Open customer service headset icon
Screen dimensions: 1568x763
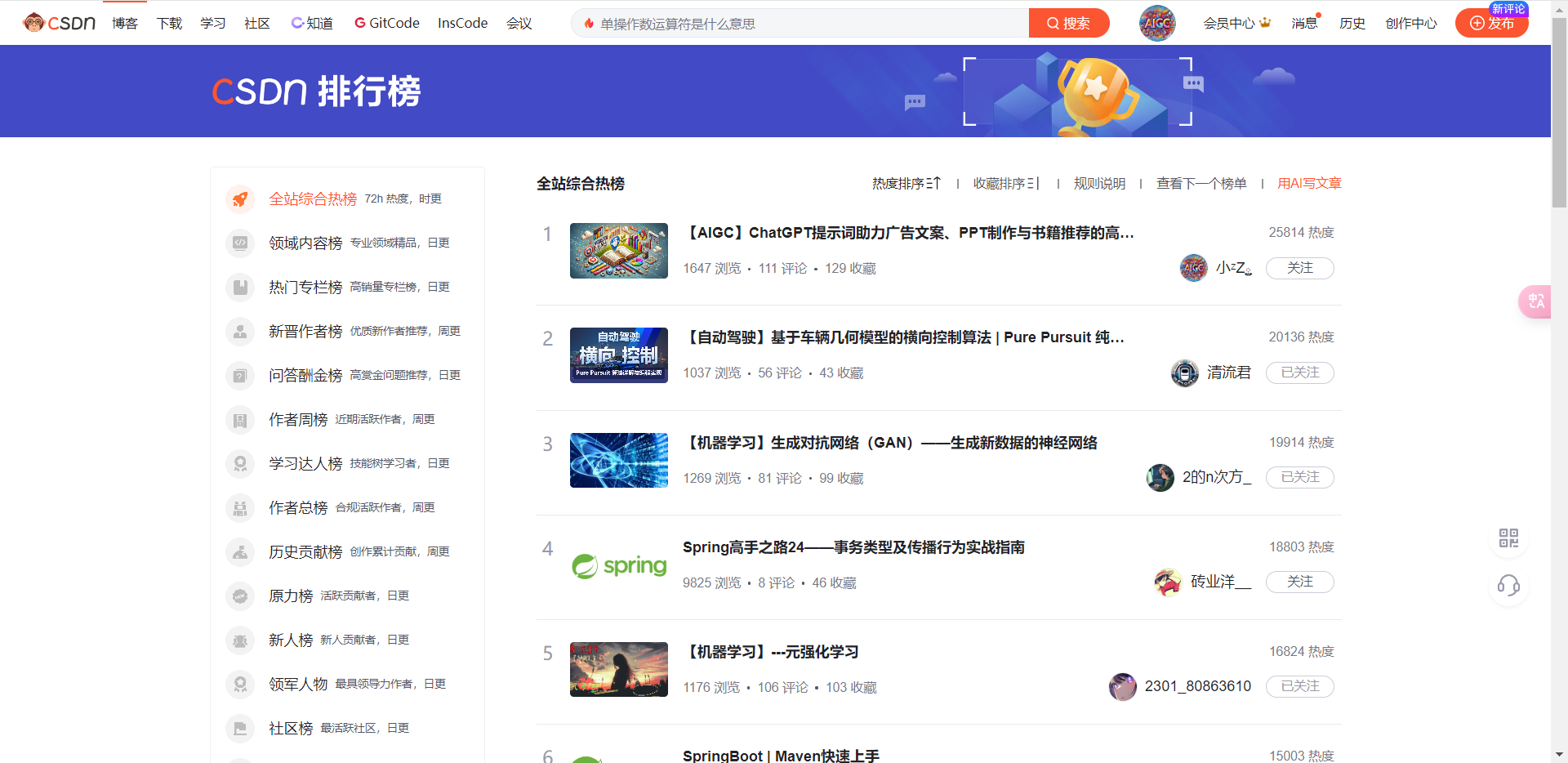(1508, 585)
